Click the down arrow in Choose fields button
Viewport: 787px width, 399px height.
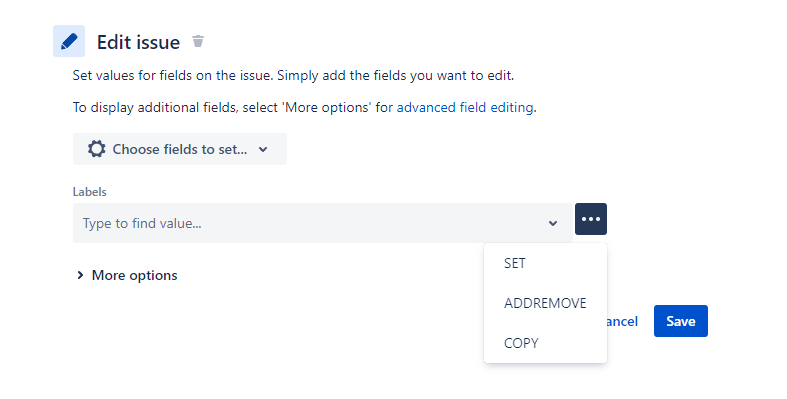[263, 150]
